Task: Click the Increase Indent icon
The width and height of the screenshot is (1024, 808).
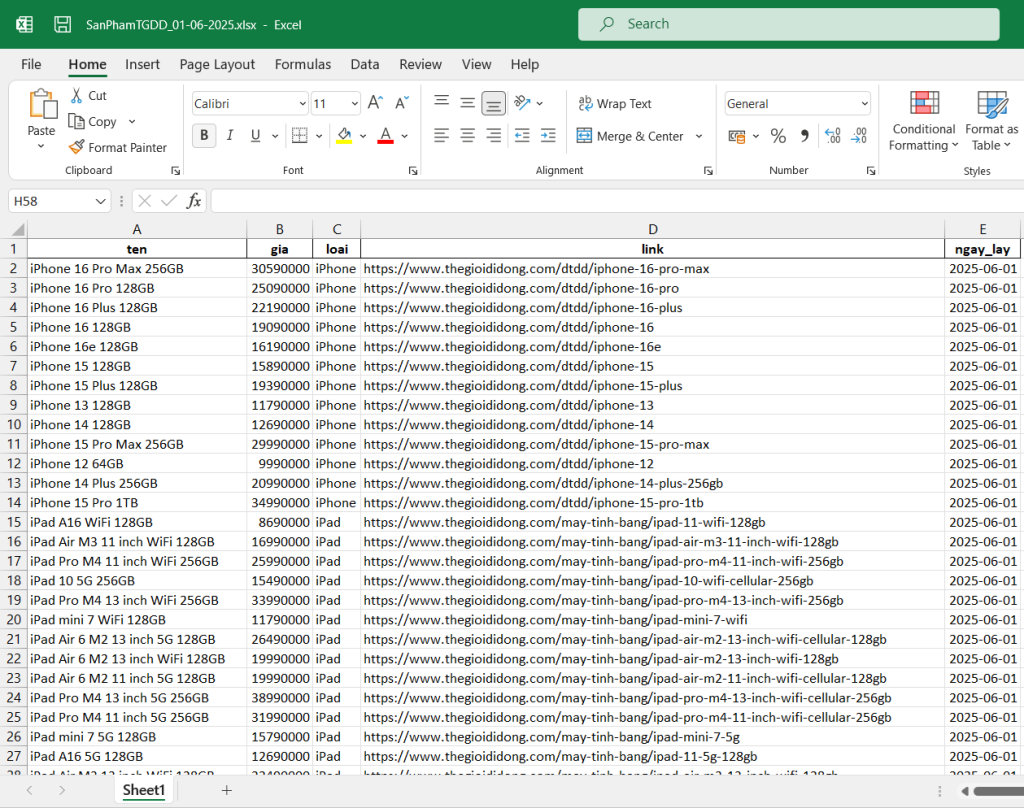Action: click(x=547, y=136)
